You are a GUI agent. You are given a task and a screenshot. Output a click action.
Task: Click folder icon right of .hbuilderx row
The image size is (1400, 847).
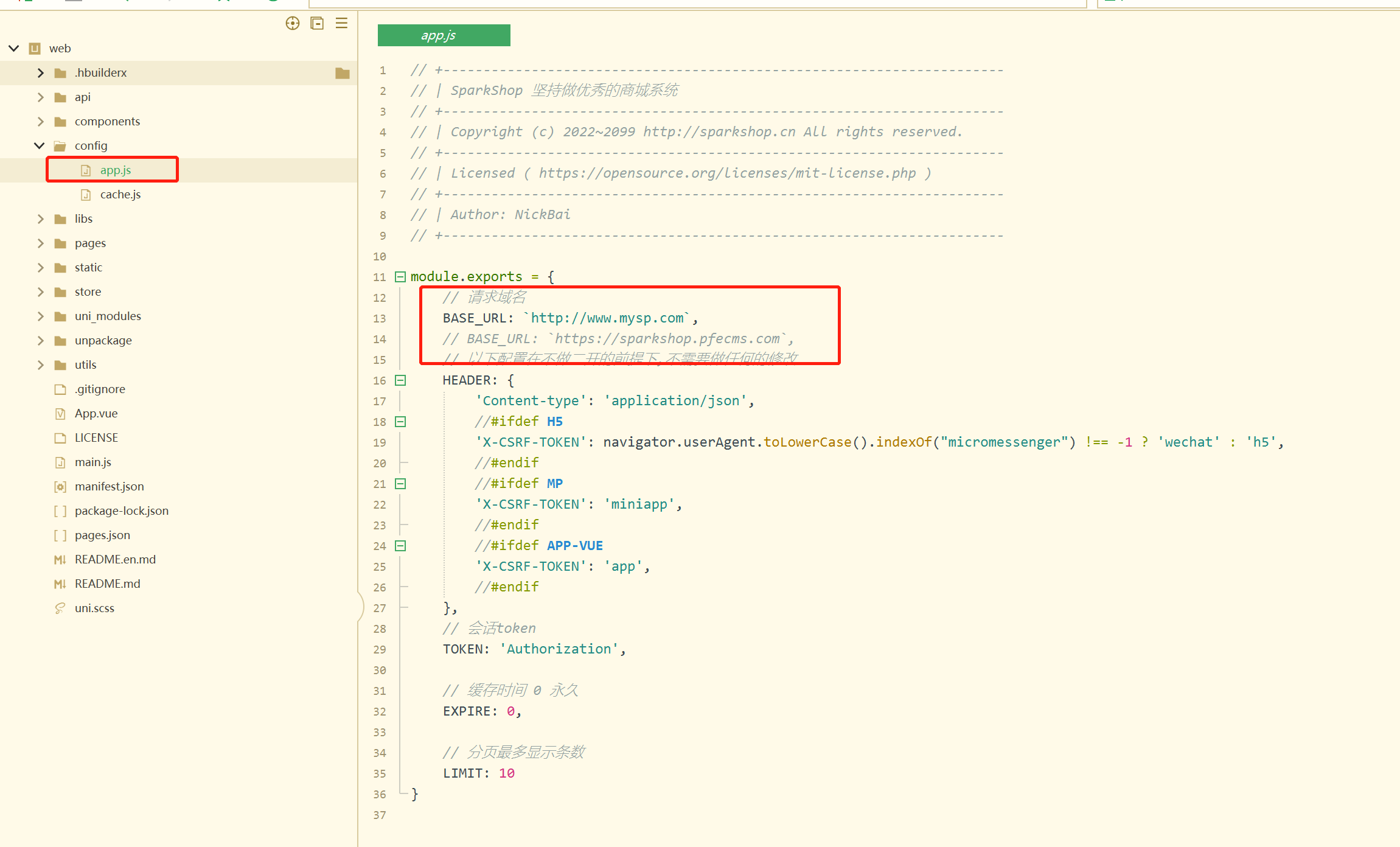click(343, 73)
